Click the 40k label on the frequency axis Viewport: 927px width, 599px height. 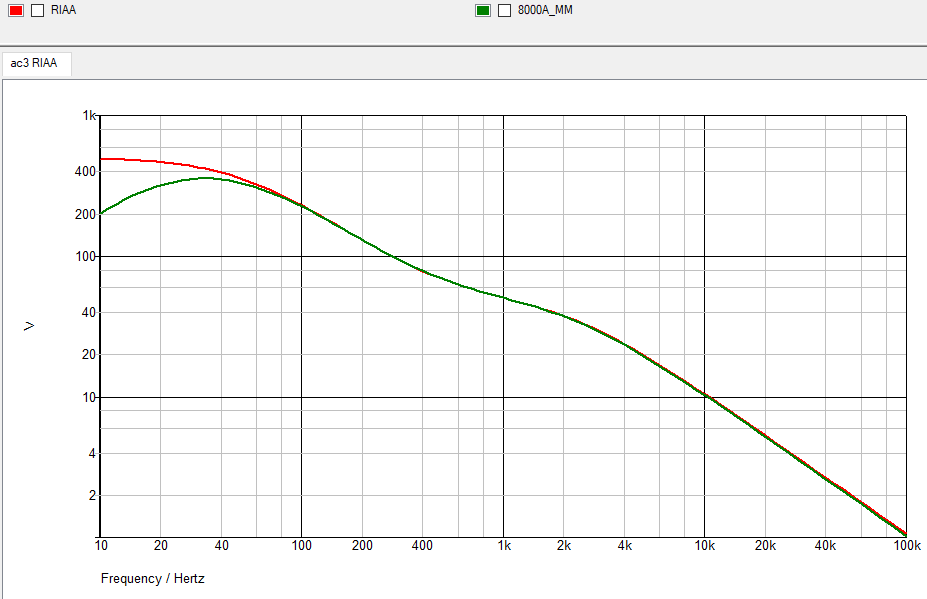pyautogui.click(x=825, y=545)
